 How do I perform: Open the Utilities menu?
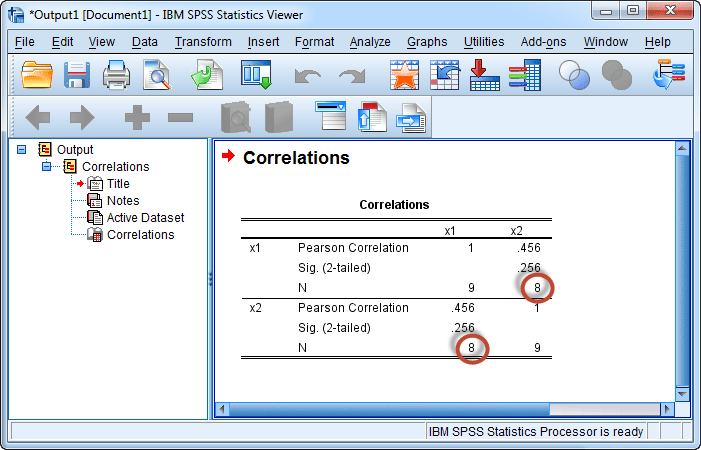(484, 42)
